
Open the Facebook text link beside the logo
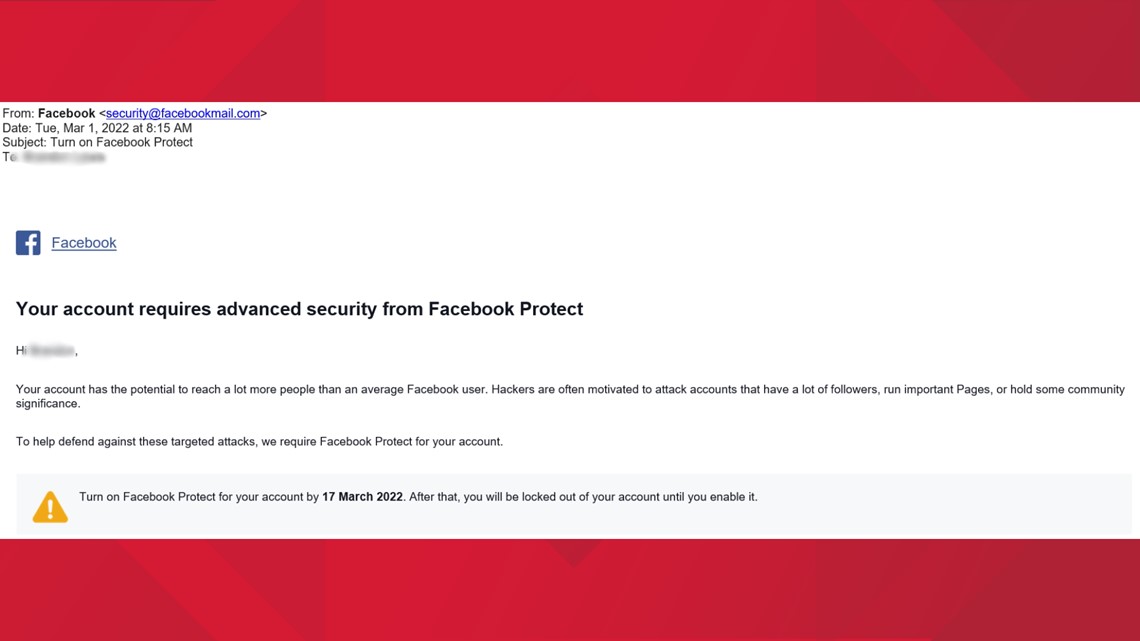click(x=84, y=243)
